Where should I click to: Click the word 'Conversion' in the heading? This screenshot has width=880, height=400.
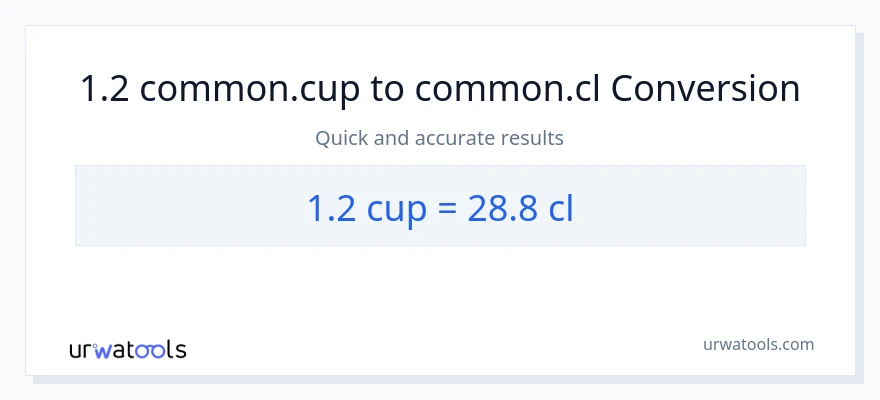[705, 89]
